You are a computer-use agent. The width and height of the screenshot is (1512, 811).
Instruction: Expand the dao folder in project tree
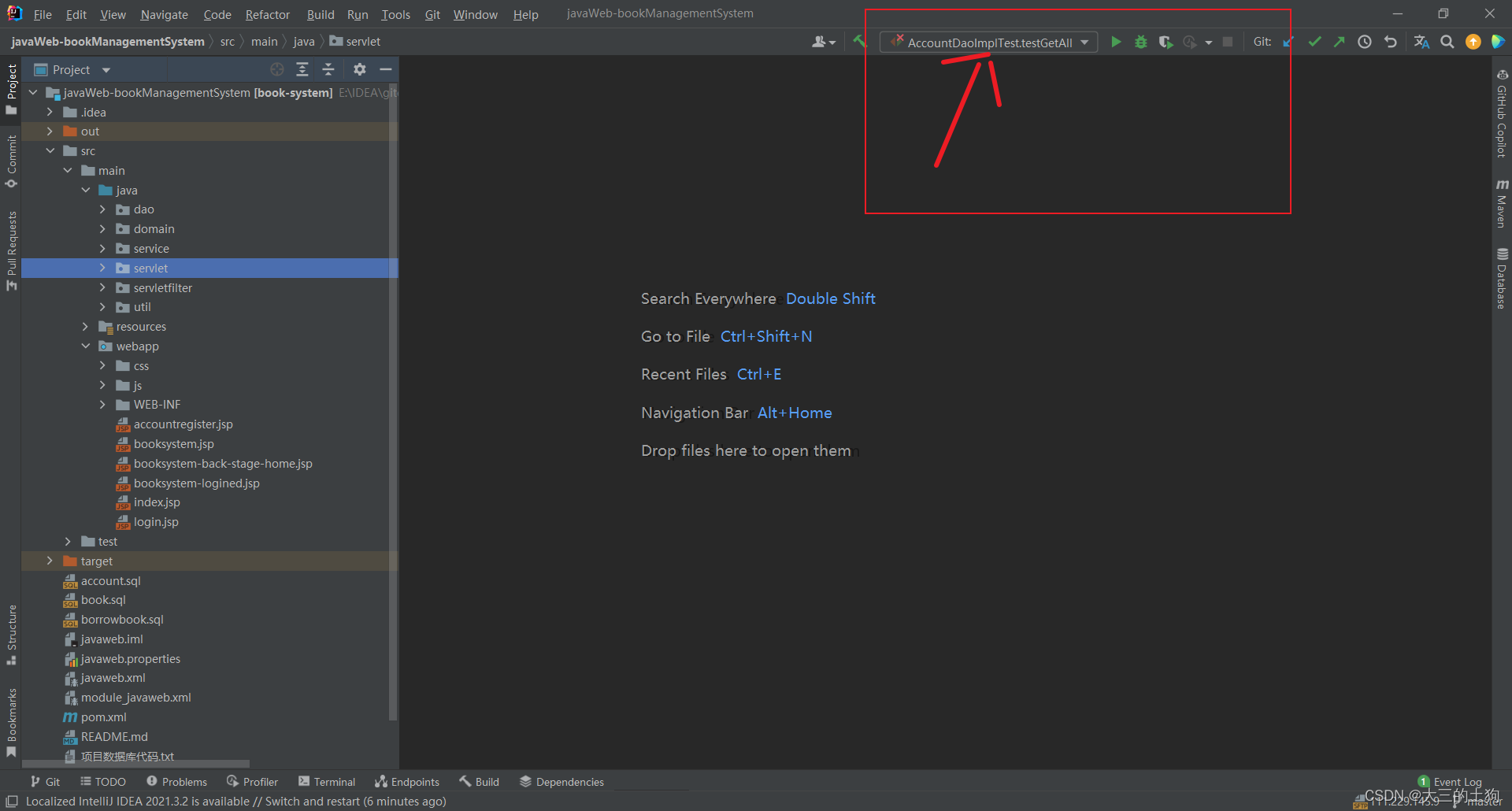(102, 209)
